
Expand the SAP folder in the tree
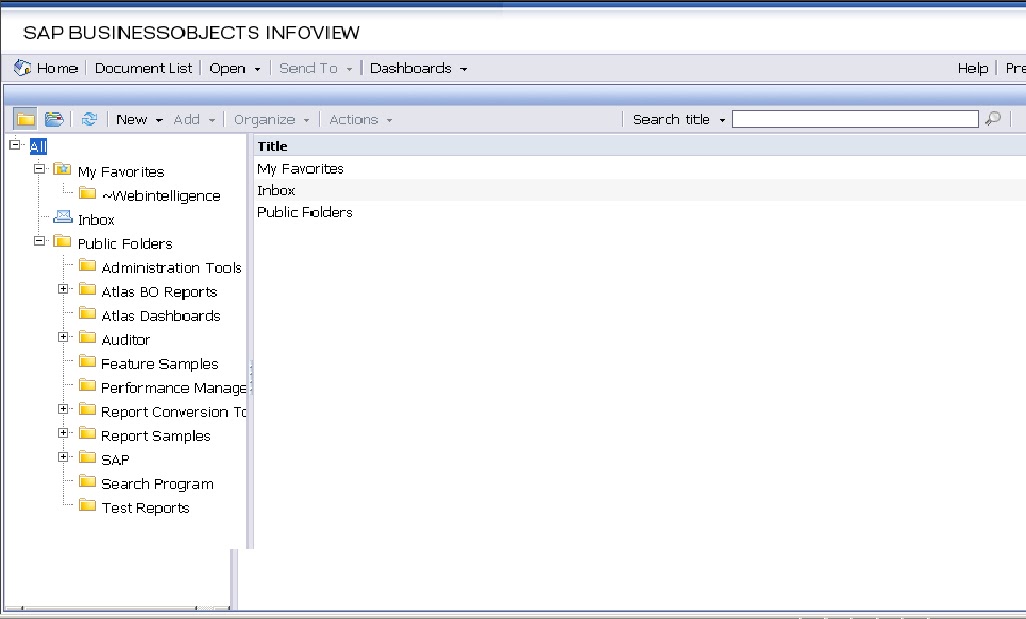[64, 459]
